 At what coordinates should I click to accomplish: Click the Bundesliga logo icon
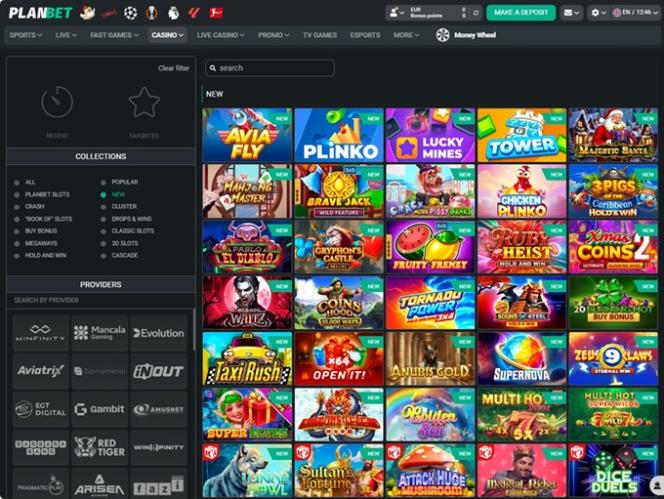[216, 13]
